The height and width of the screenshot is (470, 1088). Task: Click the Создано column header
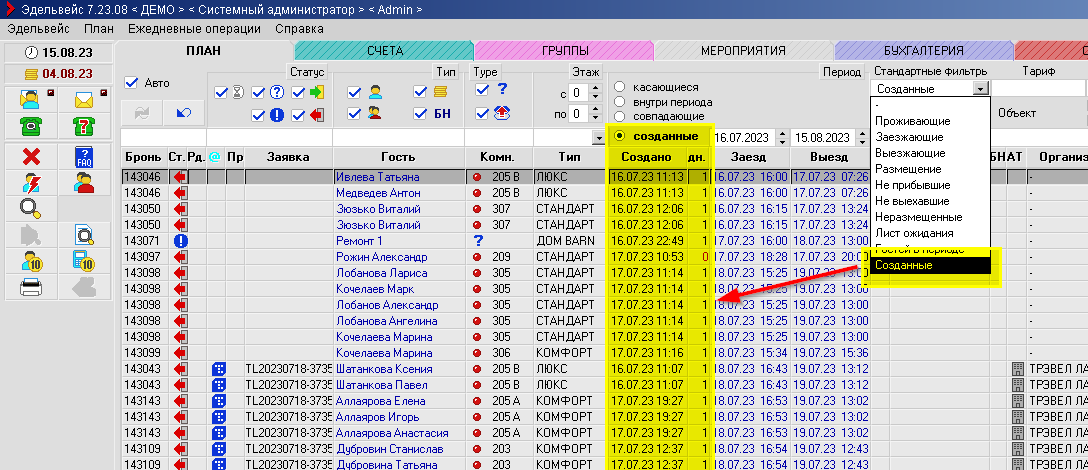click(x=646, y=157)
